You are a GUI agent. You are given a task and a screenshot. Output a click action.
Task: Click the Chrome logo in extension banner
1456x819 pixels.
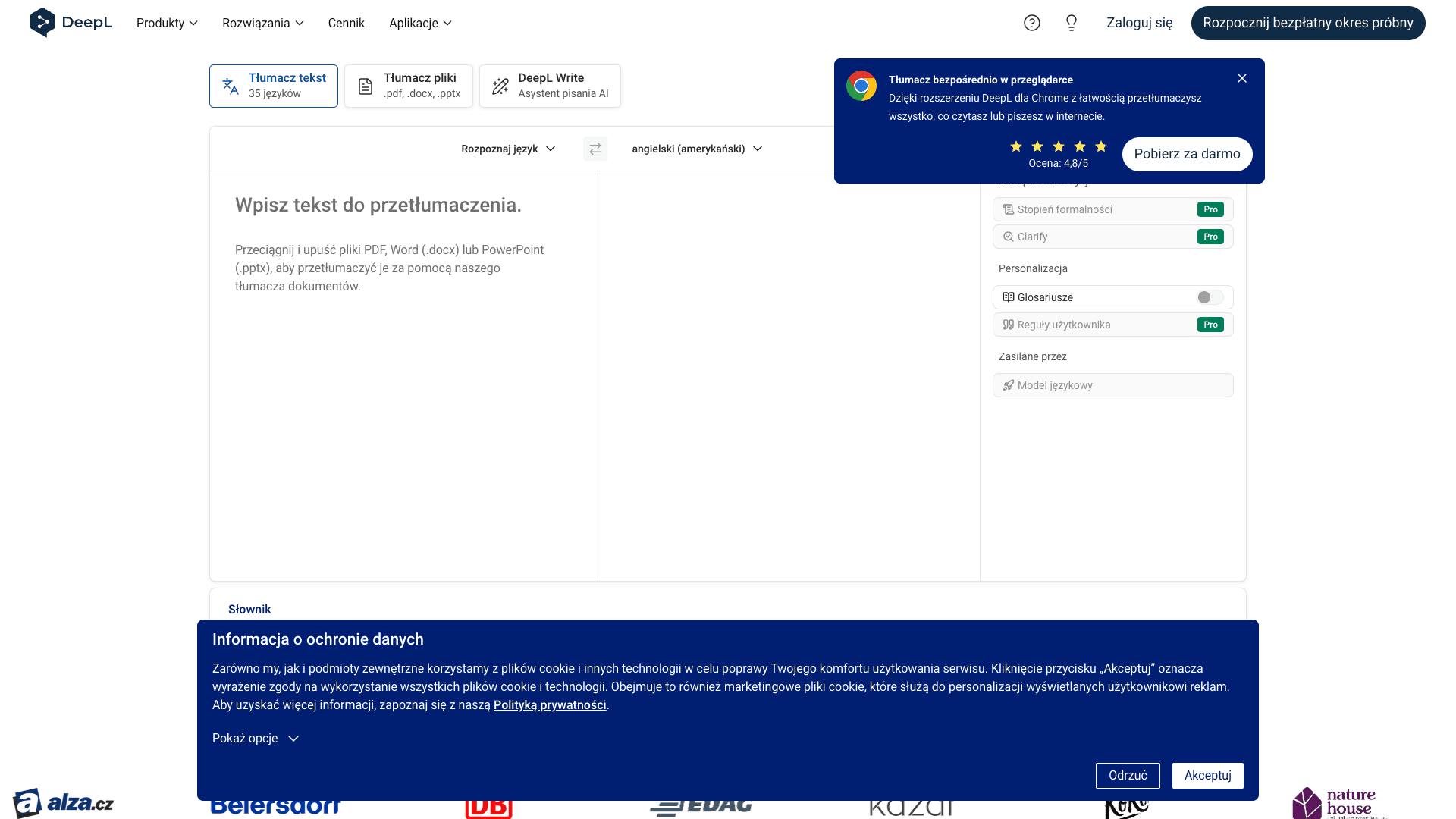tap(861, 86)
